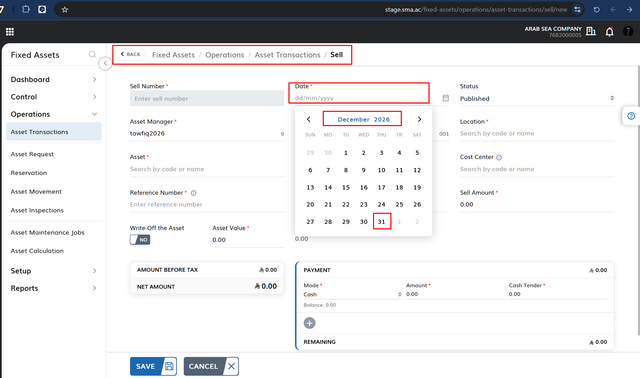Click the Asset search field
Viewport: 640px width, 378px height.
207,169
